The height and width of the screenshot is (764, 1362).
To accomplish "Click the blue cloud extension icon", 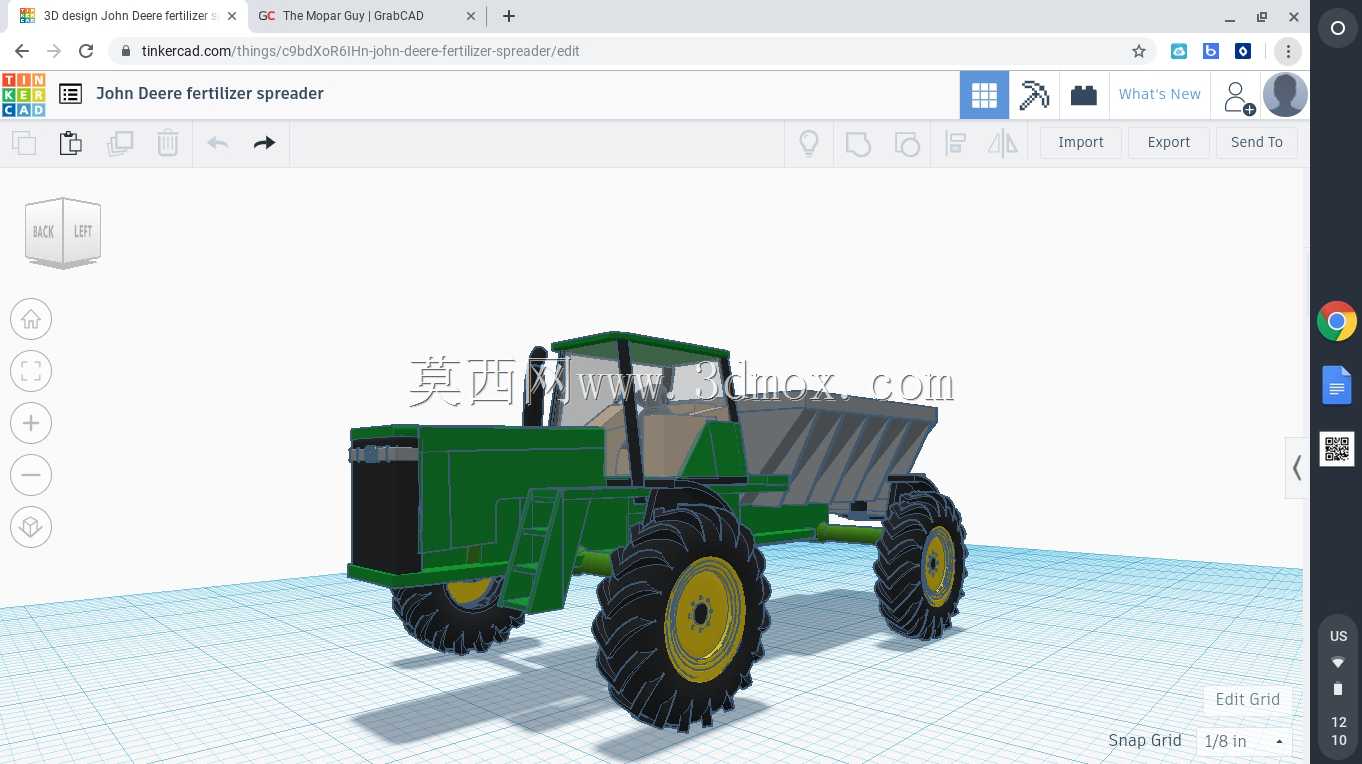I will [1179, 51].
